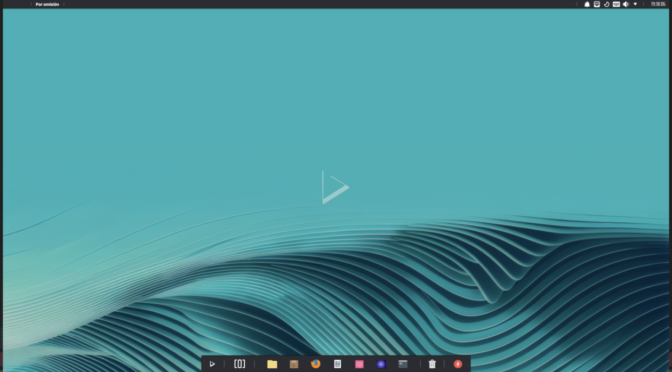Open the yellow folder file manager
The width and height of the screenshot is (672, 372).
click(272, 364)
